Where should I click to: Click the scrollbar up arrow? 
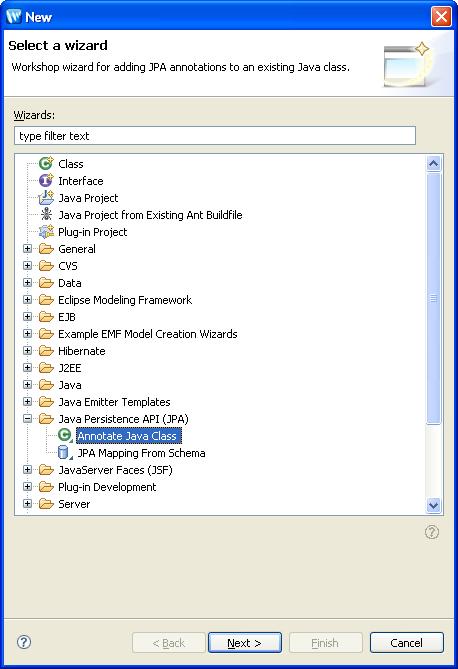coord(433,163)
